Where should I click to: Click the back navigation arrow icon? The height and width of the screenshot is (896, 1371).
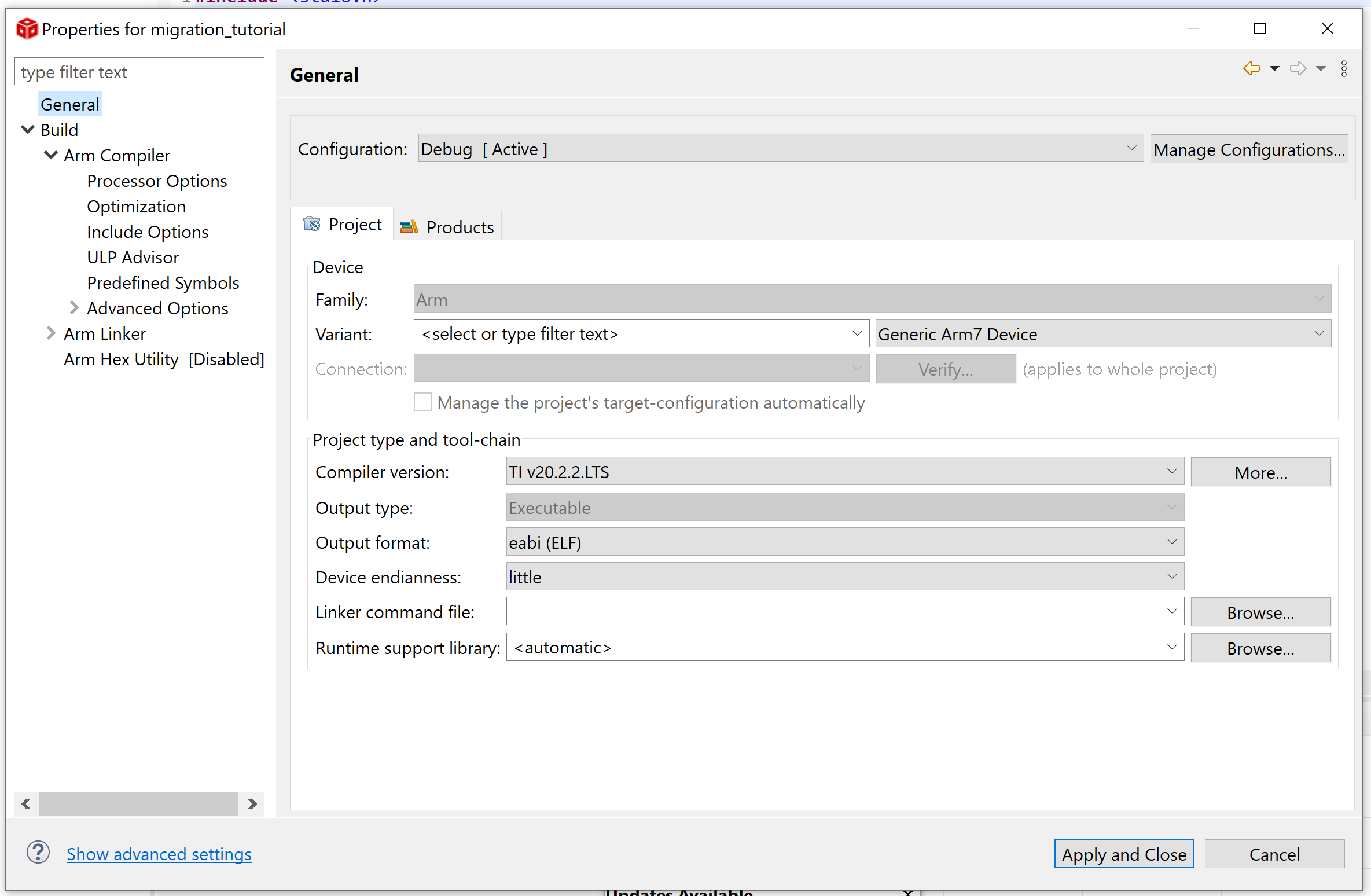(x=1251, y=69)
